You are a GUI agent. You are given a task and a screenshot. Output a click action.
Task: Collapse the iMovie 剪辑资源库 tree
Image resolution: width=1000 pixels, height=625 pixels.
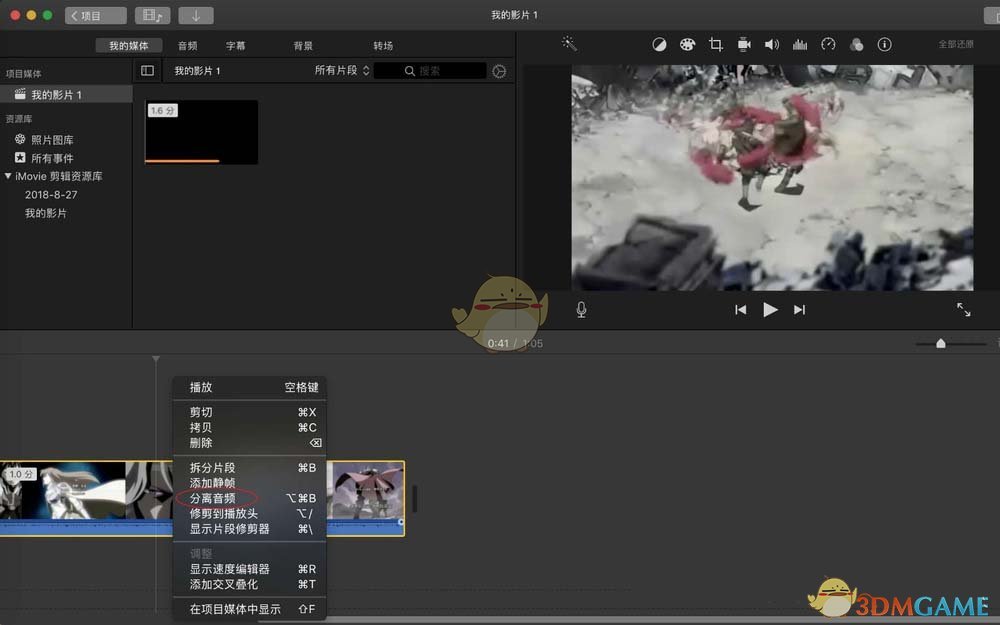coord(8,175)
